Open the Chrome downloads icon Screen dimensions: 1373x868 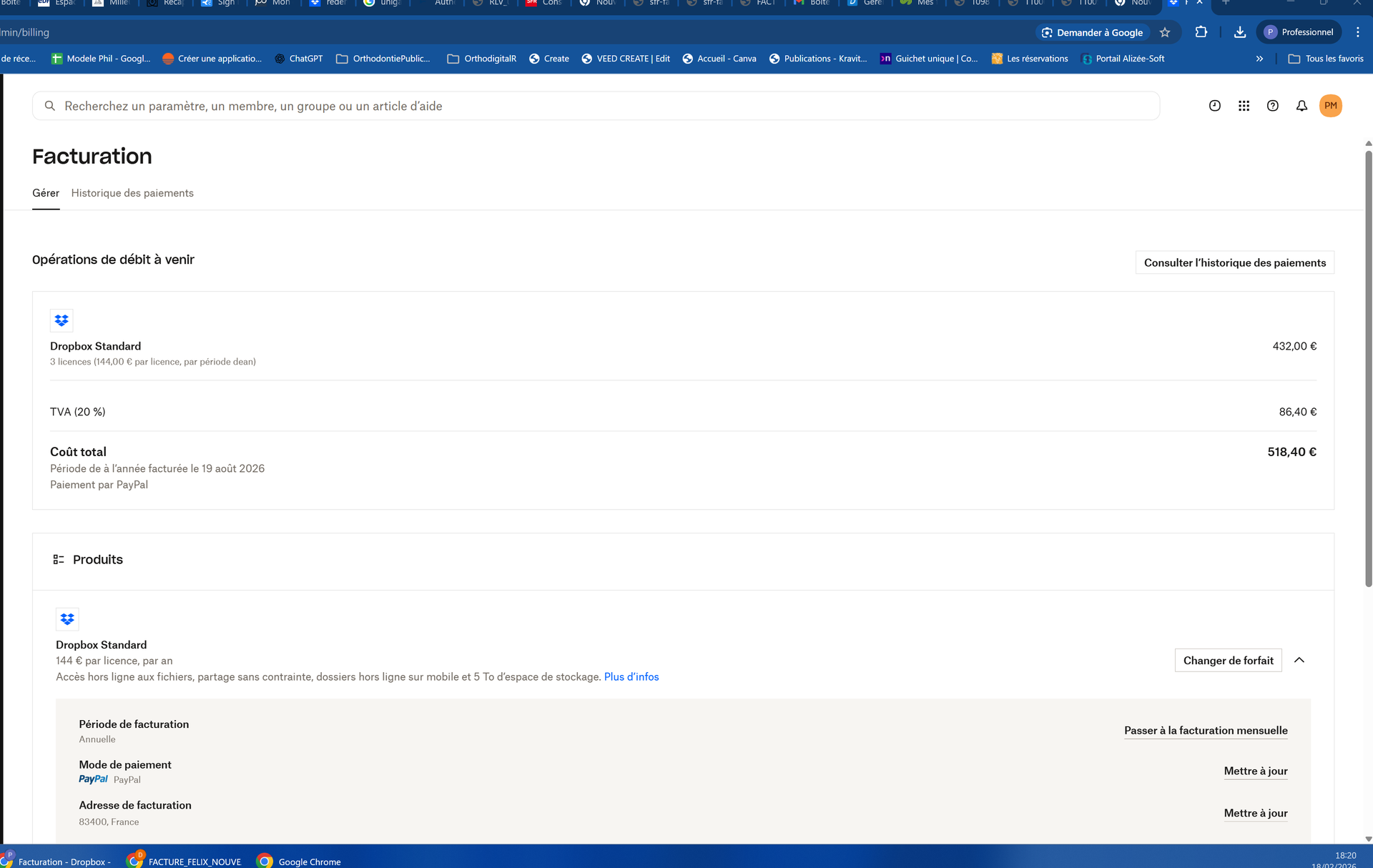1240,32
